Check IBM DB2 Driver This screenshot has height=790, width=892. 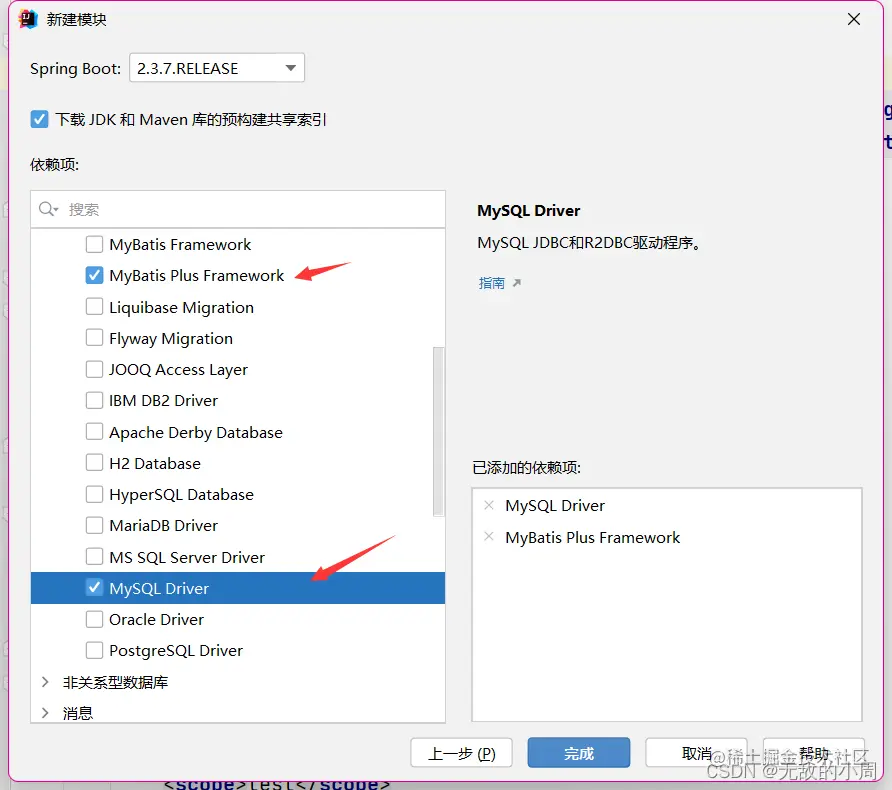point(94,400)
